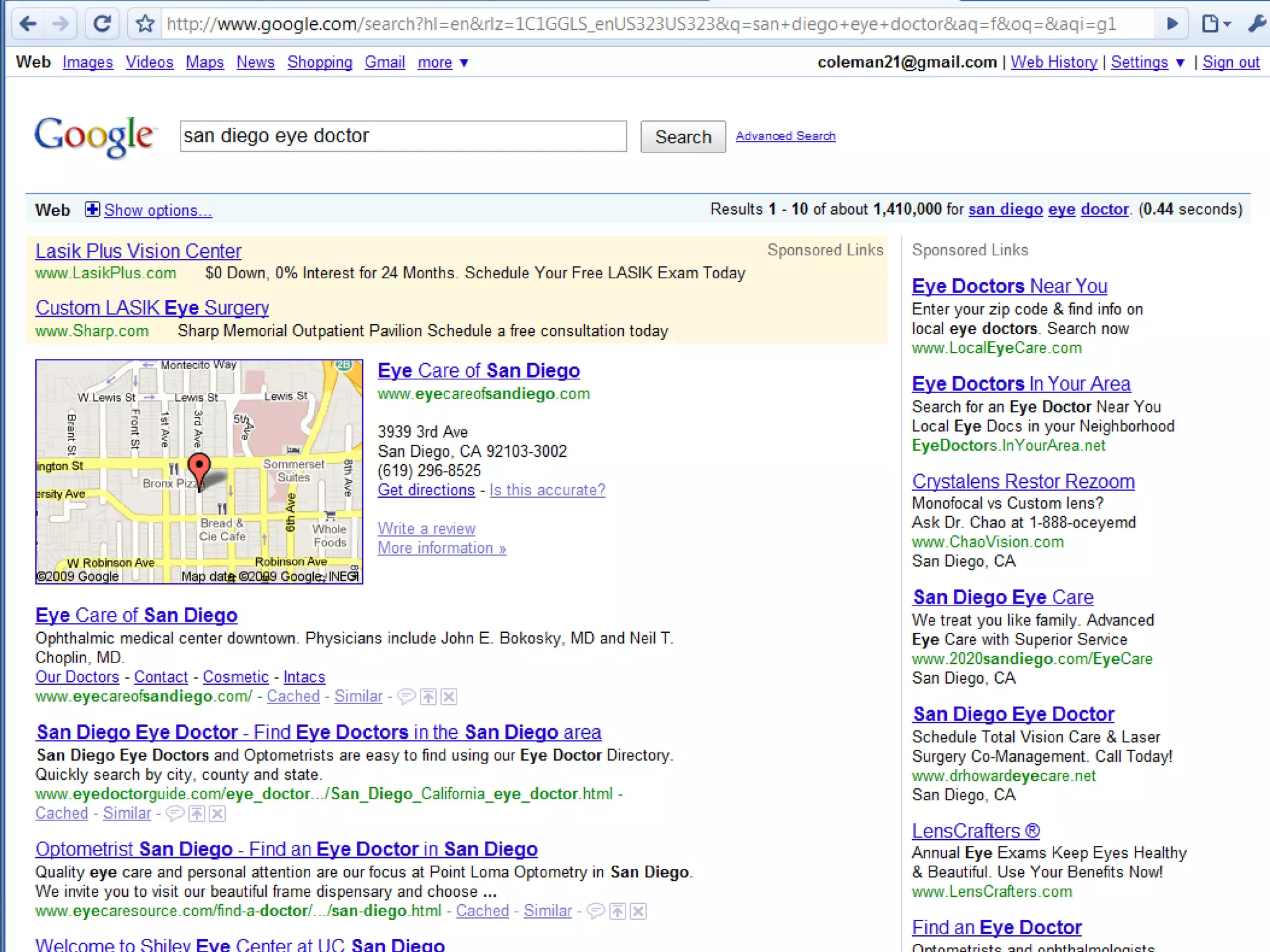Comment on the eyecaresource.com result
The image size is (1270, 952).
tap(595, 911)
